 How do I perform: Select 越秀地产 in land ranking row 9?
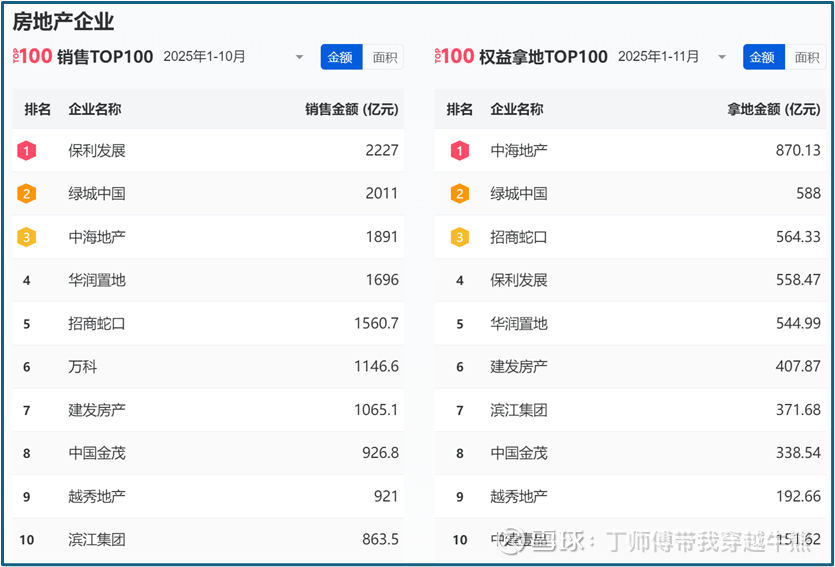519,497
